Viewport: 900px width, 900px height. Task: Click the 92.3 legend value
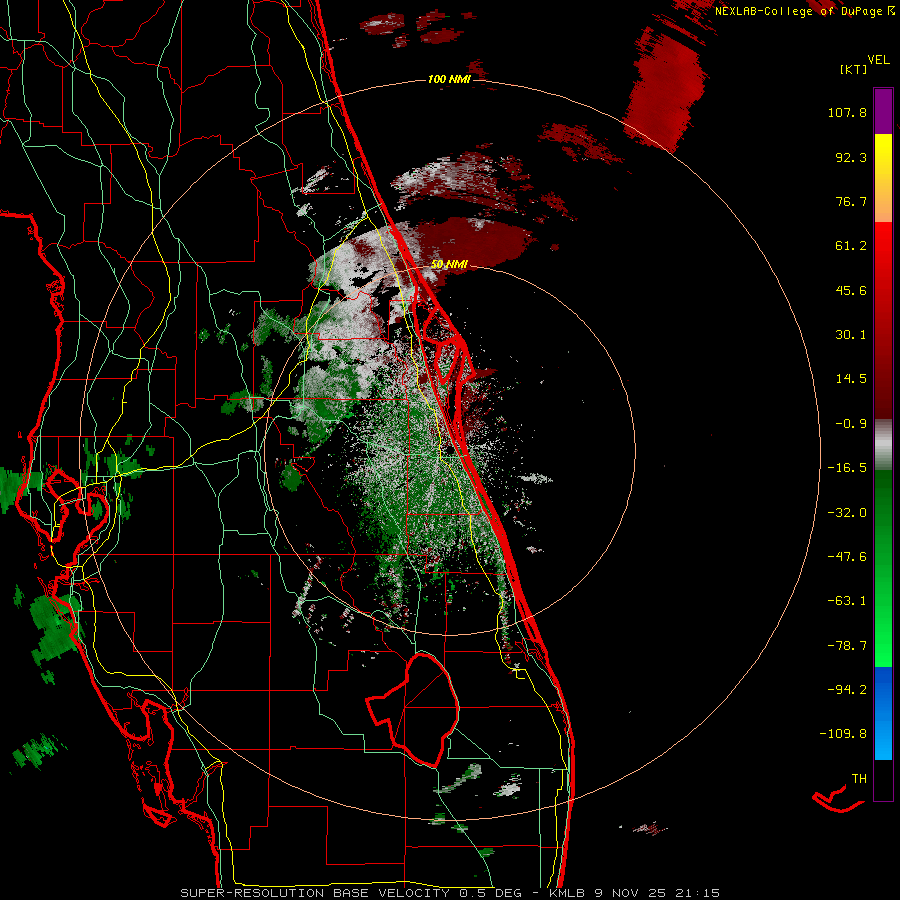point(851,157)
